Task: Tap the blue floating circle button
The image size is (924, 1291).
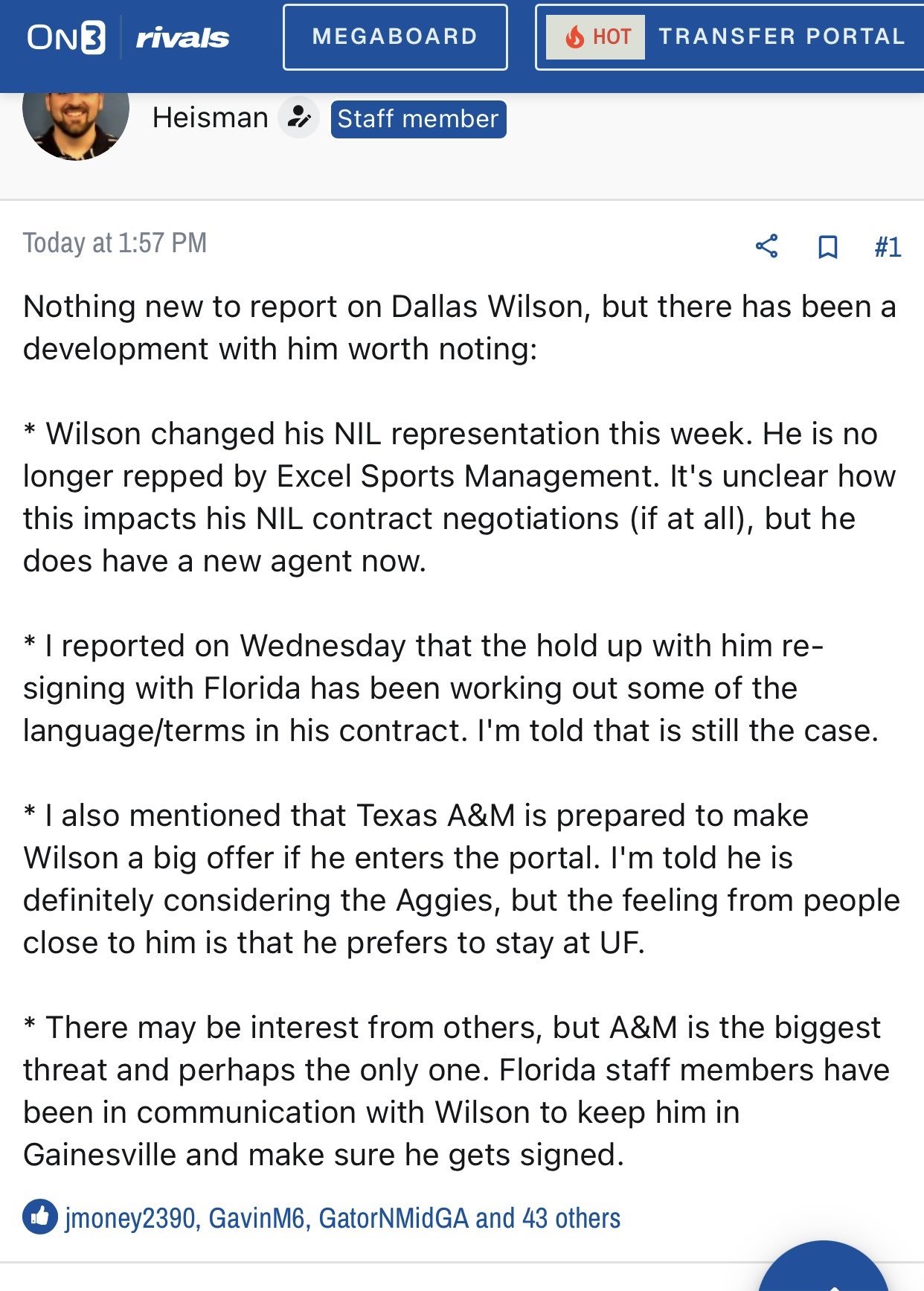Action: [x=823, y=1272]
